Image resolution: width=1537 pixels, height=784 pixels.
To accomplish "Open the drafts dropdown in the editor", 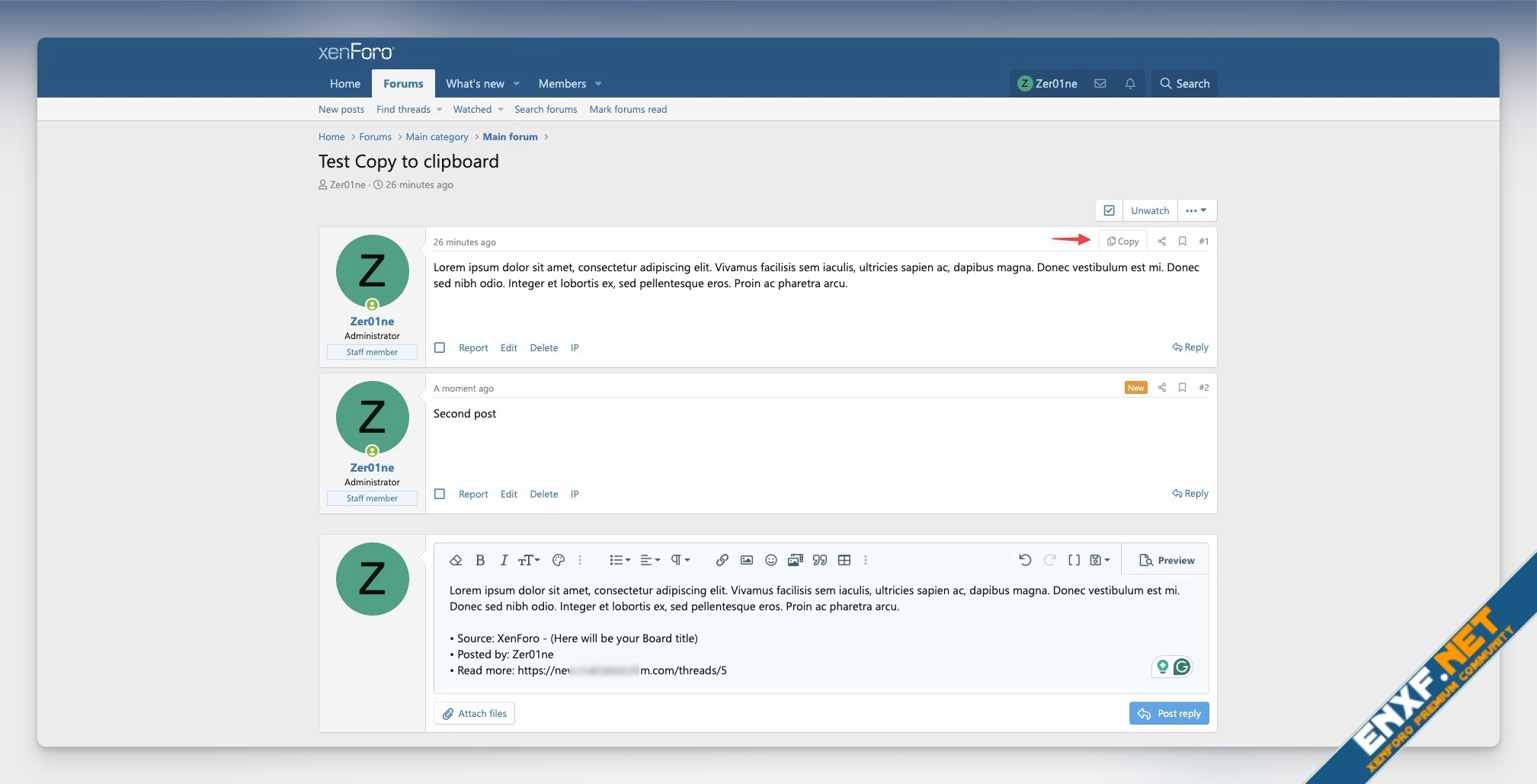I will coord(1100,560).
